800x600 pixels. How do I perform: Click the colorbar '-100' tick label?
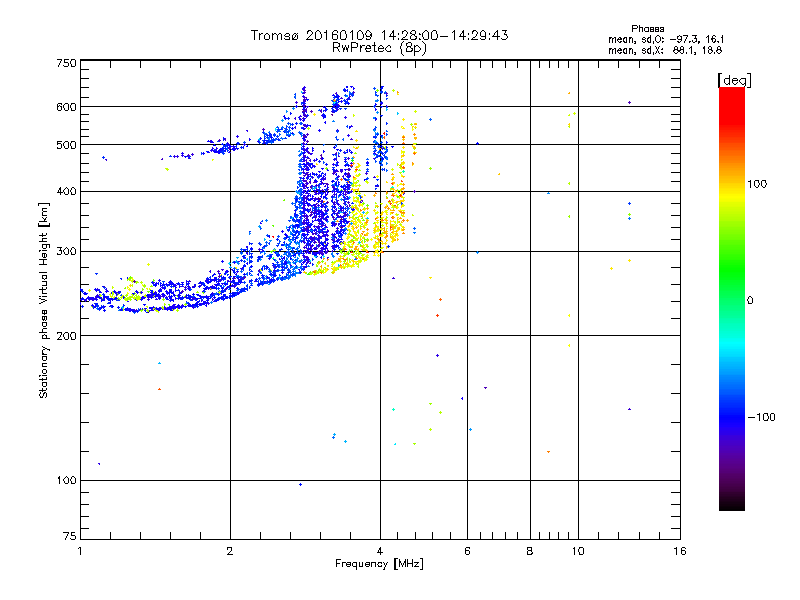pos(762,417)
